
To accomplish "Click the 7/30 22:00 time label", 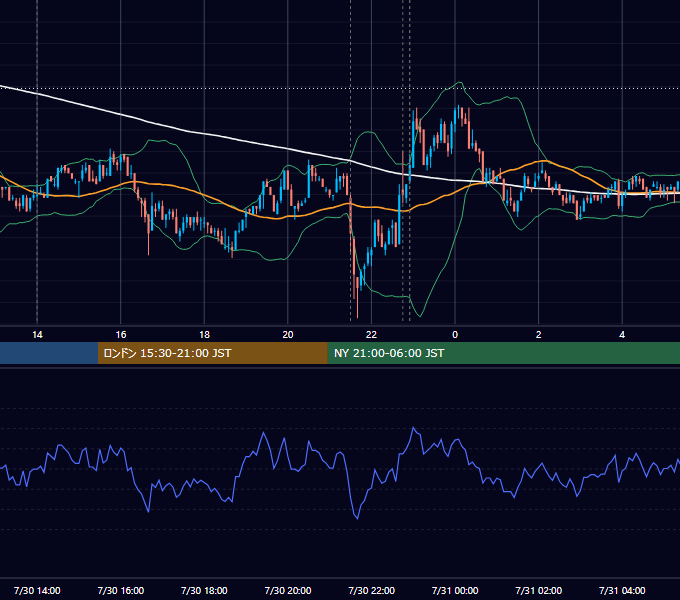I will (x=372, y=590).
